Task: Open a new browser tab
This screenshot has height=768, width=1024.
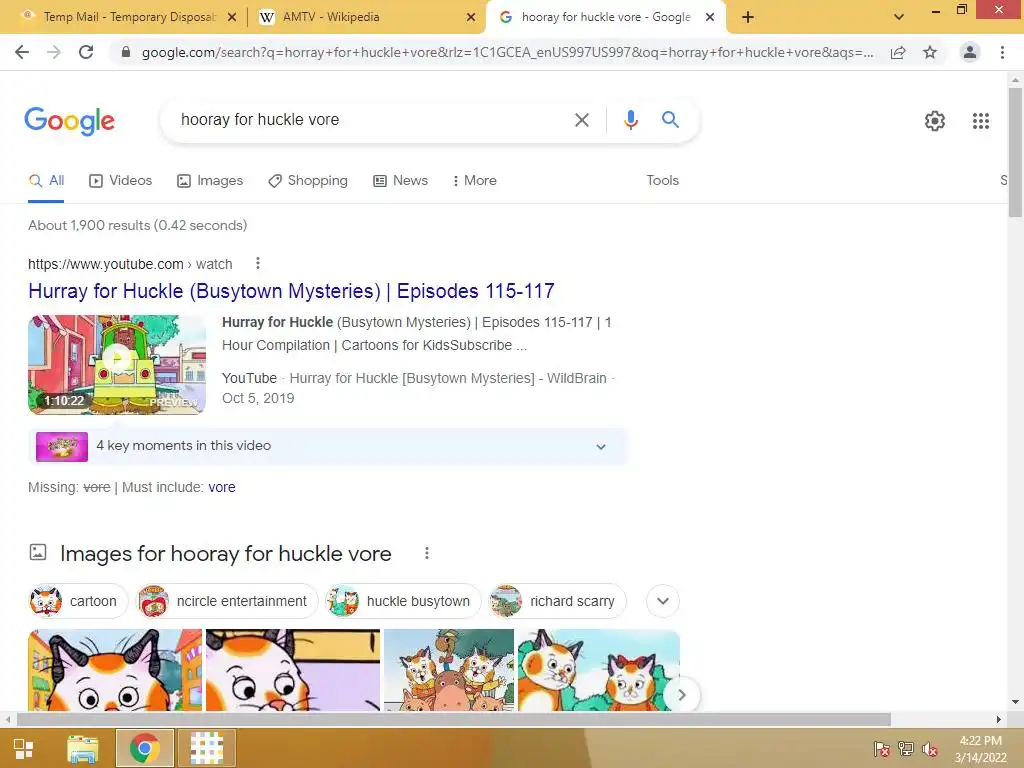Action: [x=748, y=17]
